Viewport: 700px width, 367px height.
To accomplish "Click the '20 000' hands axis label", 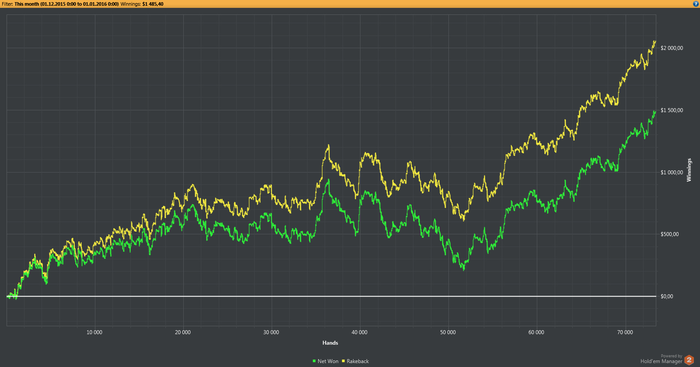I will point(183,332).
